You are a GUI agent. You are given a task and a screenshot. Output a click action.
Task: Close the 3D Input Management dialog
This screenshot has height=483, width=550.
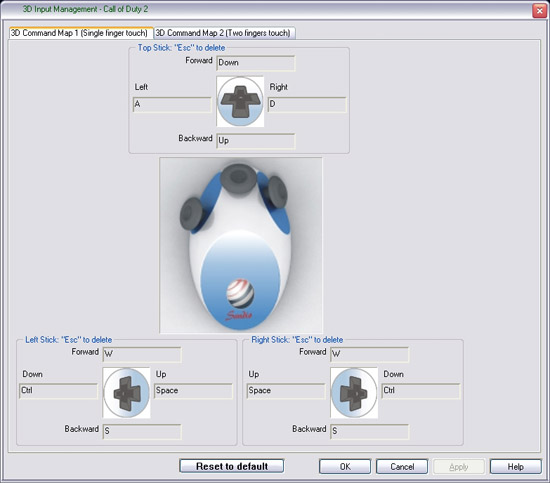(539, 11)
